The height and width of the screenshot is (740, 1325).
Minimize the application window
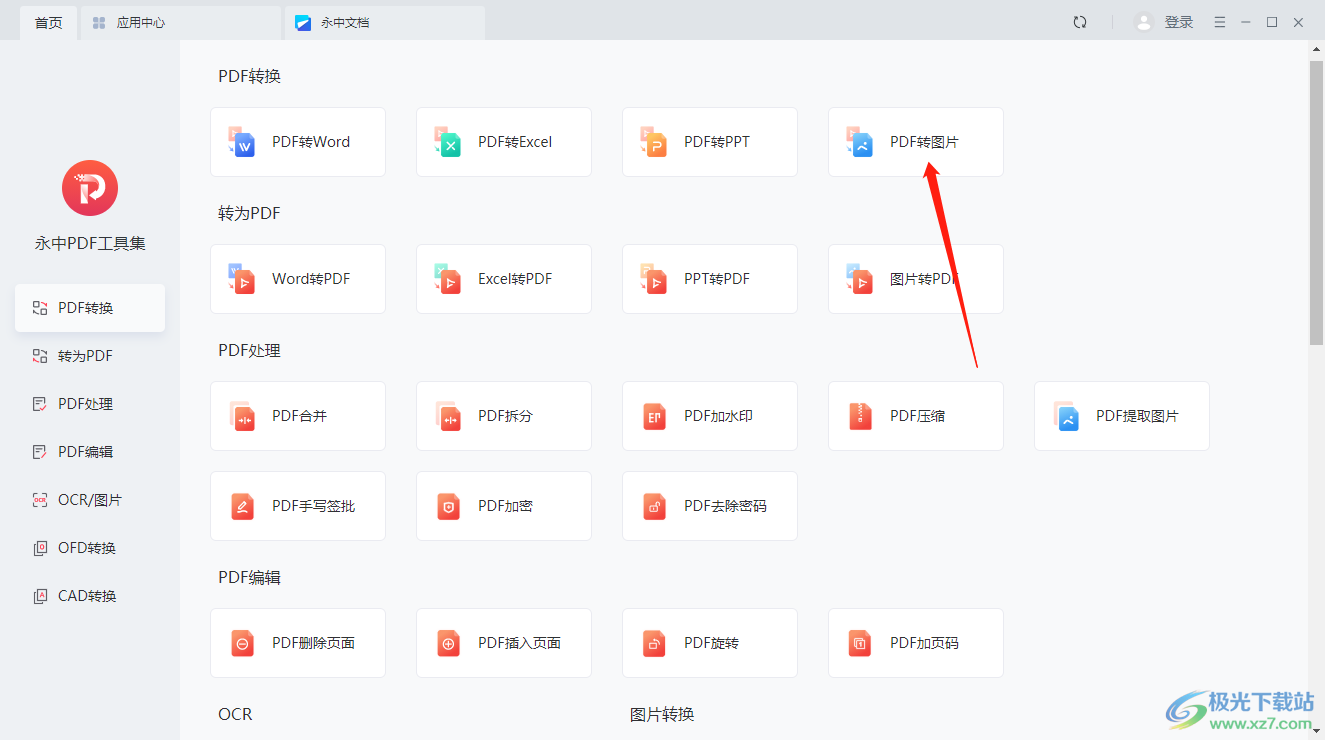1246,22
